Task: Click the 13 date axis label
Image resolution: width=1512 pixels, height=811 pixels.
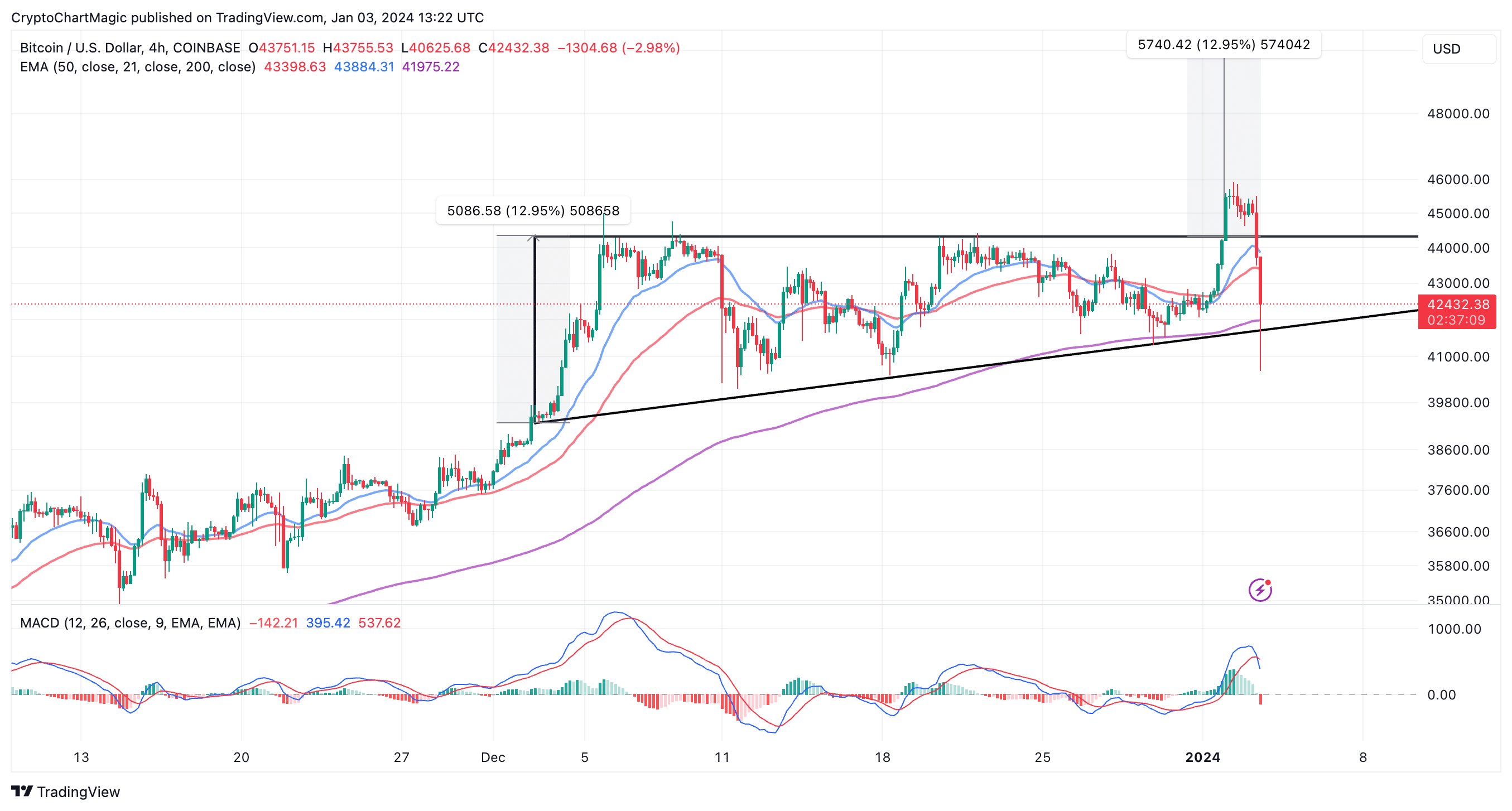Action: coord(81,757)
